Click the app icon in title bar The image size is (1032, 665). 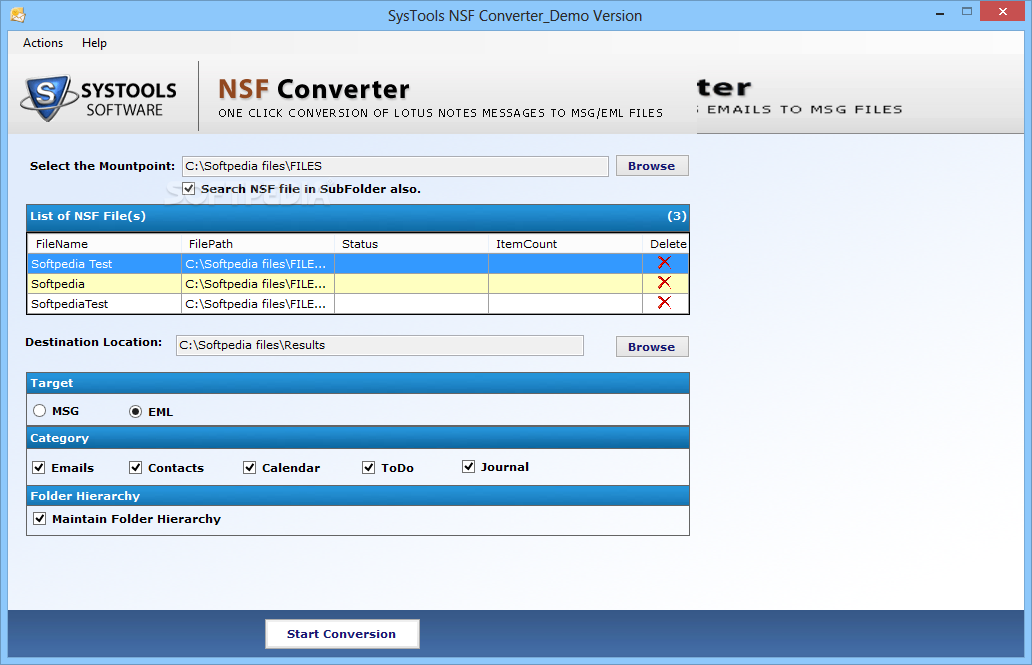(18, 14)
